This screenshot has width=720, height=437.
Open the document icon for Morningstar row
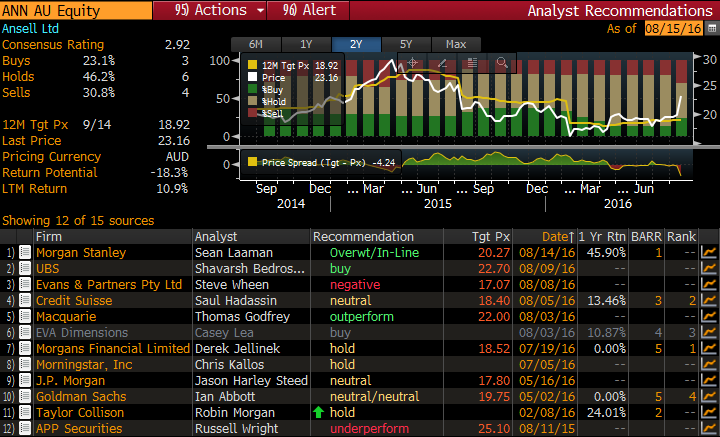[x=25, y=364]
